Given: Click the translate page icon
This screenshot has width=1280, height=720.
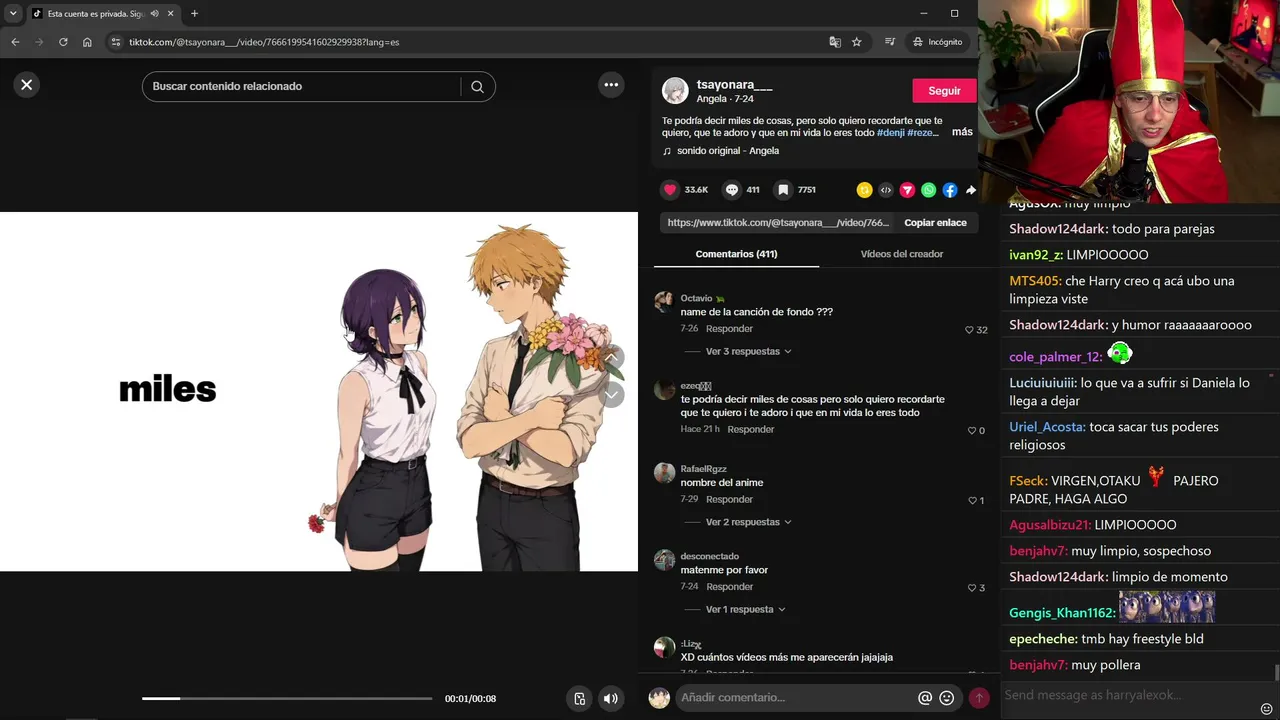Looking at the screenshot, I should [x=835, y=42].
